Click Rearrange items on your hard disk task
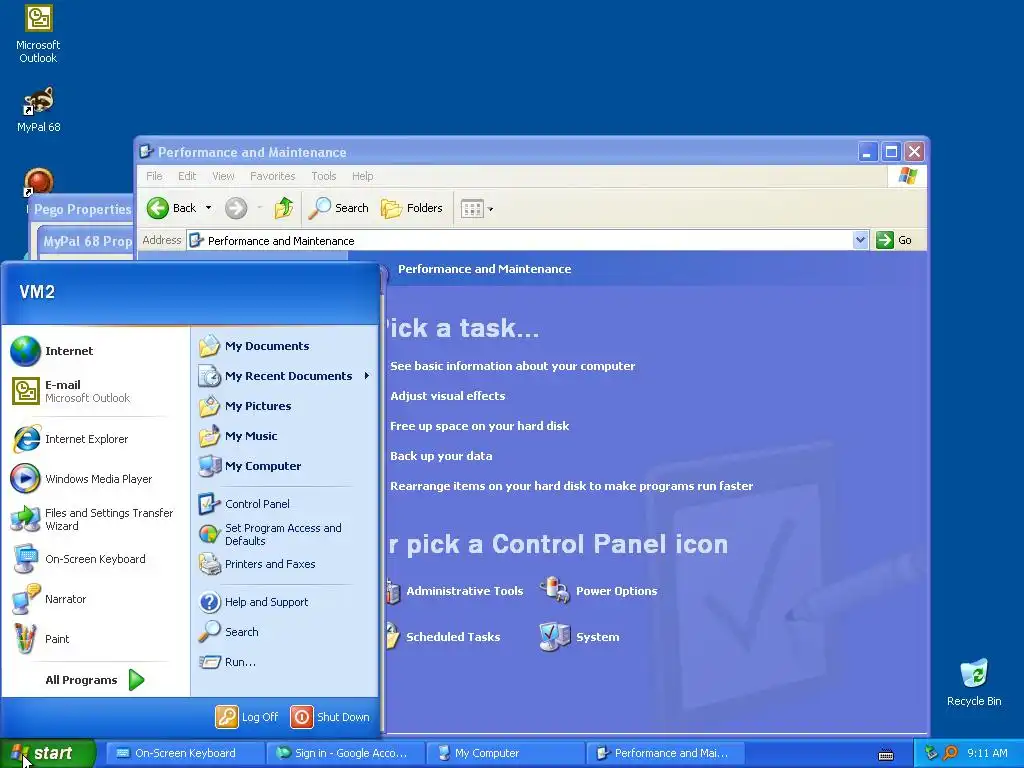This screenshot has width=1024, height=768. [x=571, y=487]
